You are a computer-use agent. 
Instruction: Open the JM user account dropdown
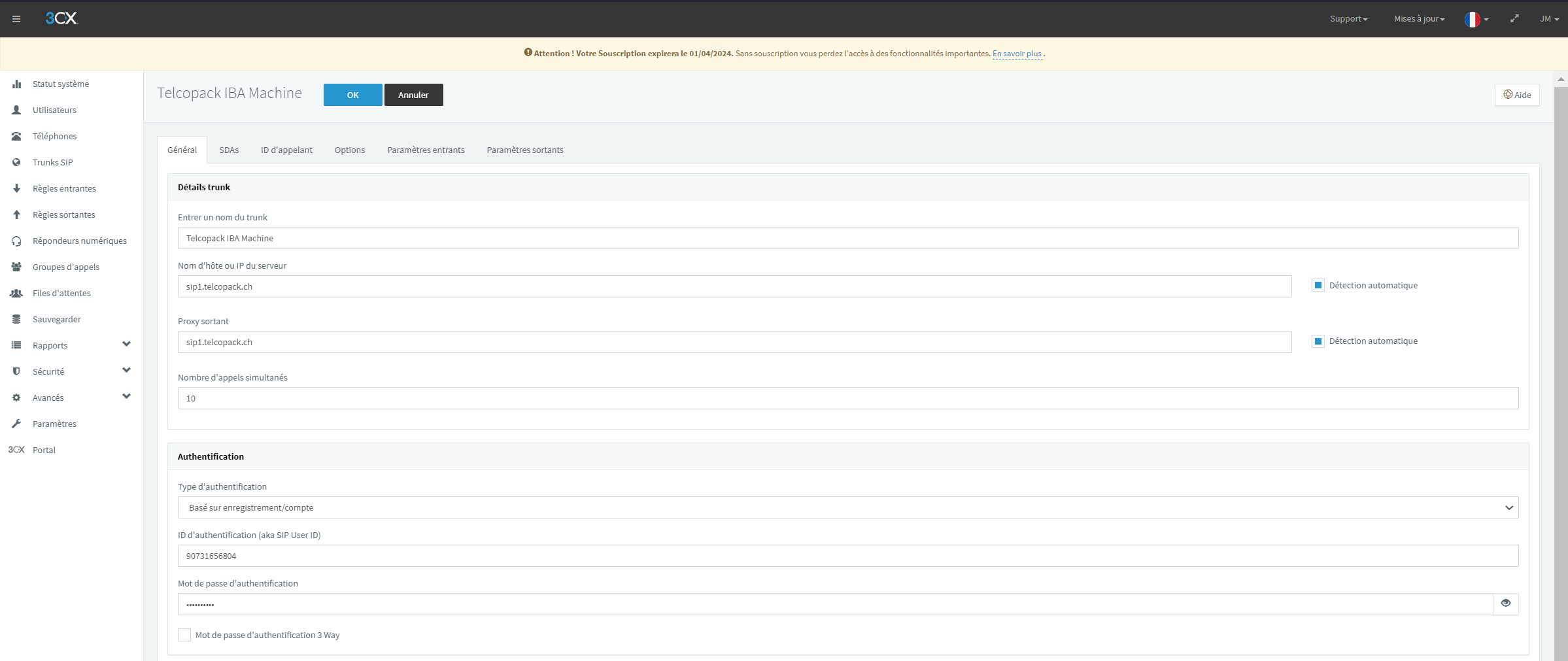pos(1549,19)
